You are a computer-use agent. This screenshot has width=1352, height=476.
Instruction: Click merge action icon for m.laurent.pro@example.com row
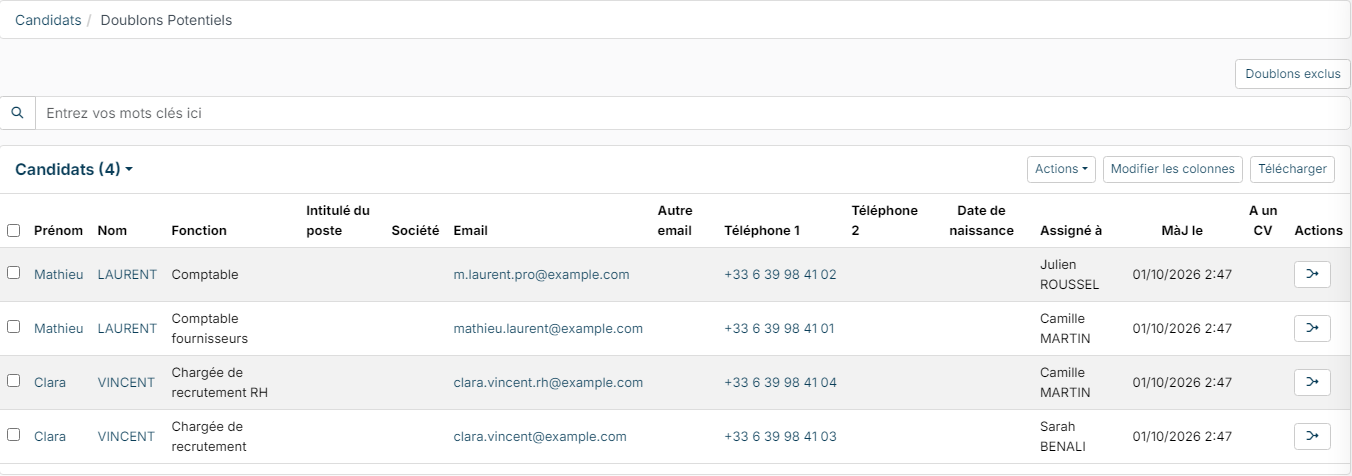coord(1312,274)
